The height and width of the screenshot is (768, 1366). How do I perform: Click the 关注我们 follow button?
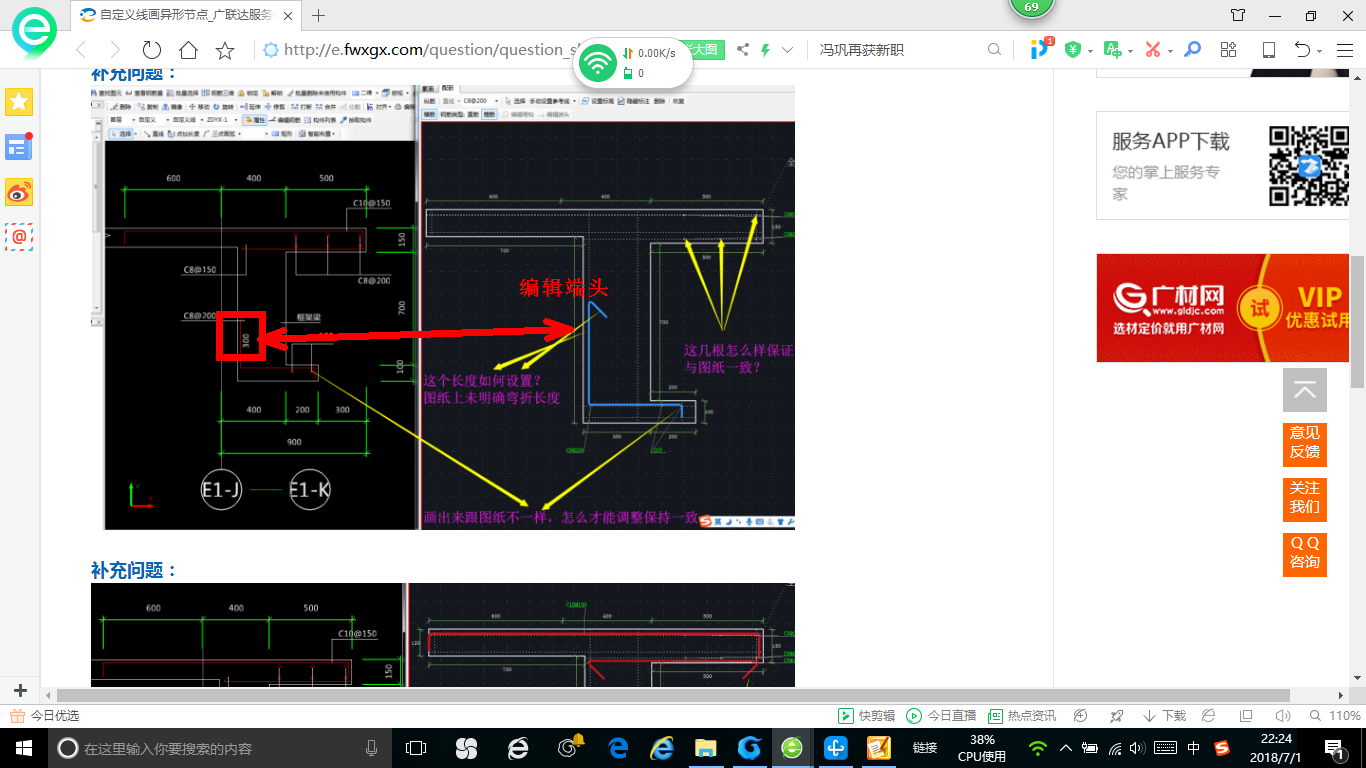1305,499
